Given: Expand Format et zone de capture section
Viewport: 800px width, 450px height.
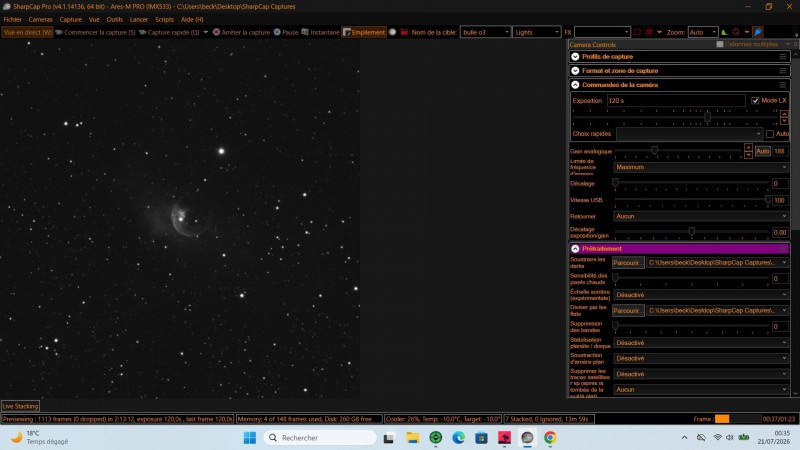Looking at the screenshot, I should tap(576, 71).
